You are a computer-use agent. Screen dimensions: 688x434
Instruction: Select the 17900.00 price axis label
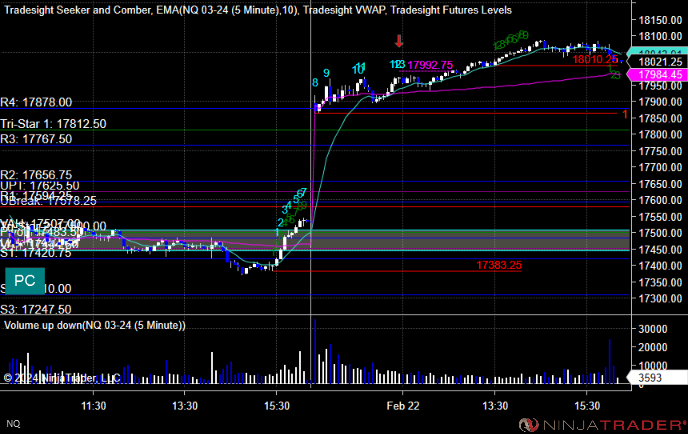tap(660, 102)
